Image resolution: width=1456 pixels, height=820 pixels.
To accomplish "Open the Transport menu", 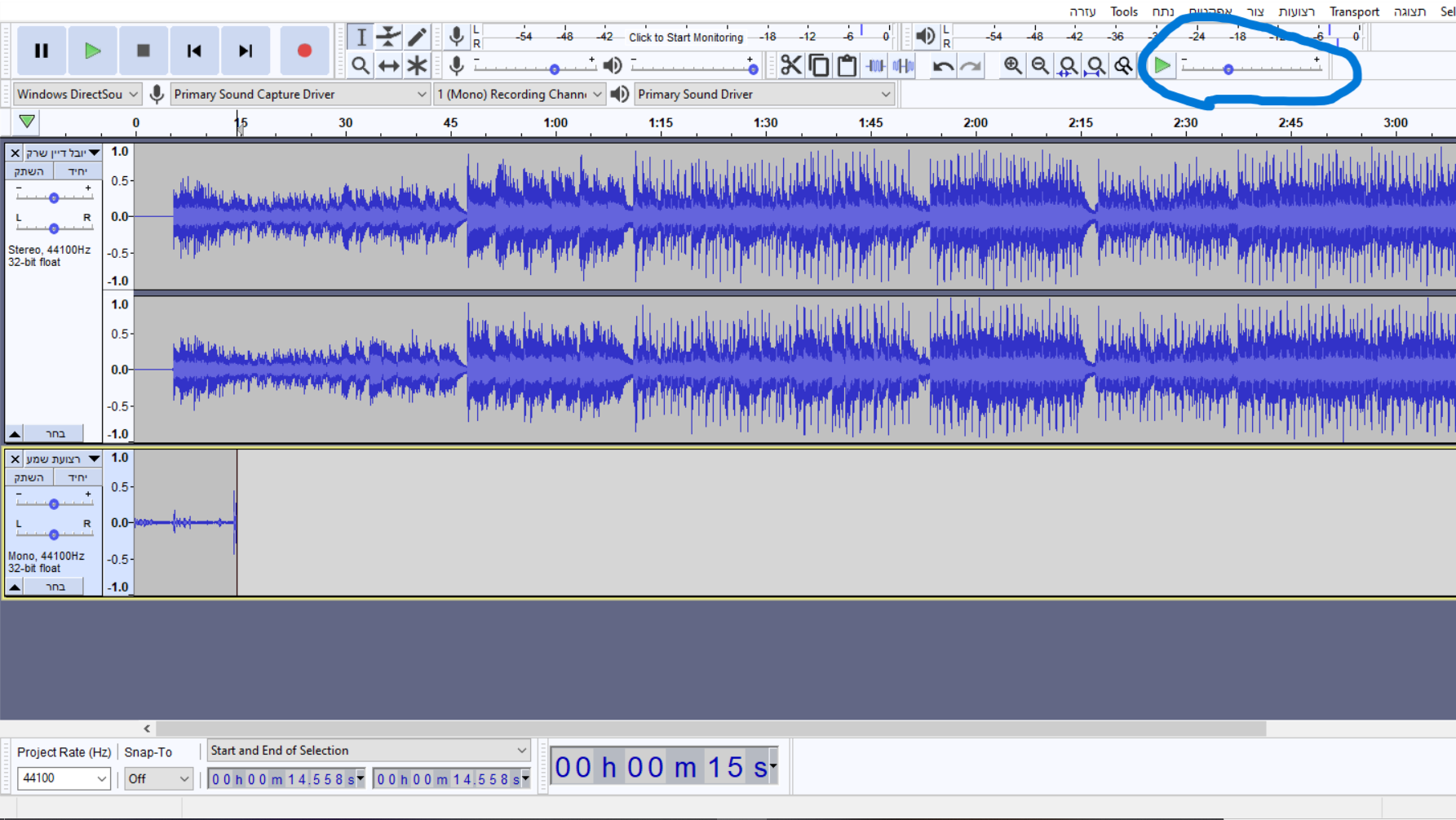I will pos(1354,11).
